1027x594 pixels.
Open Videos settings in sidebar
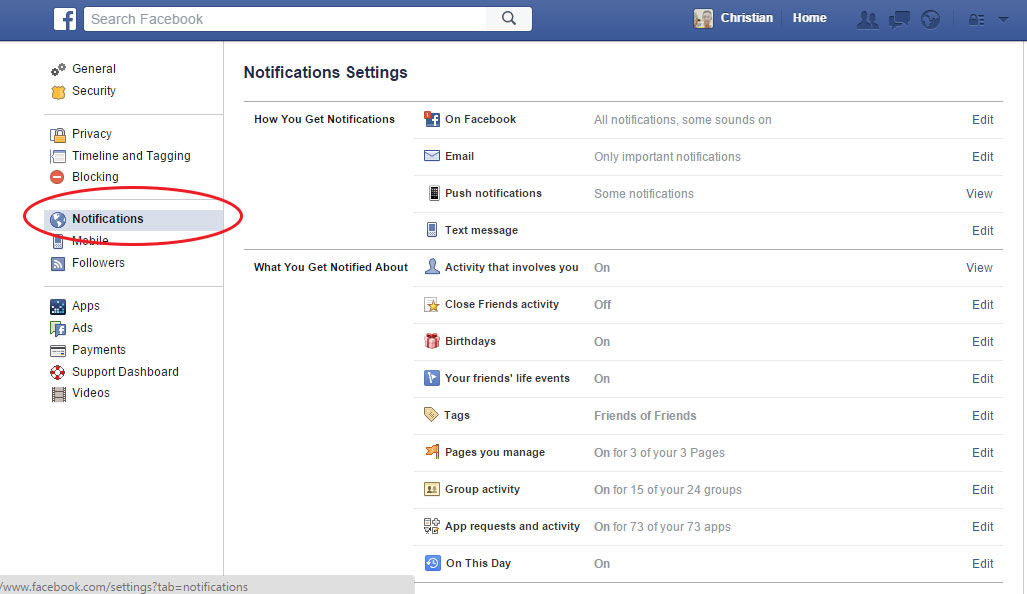point(91,393)
